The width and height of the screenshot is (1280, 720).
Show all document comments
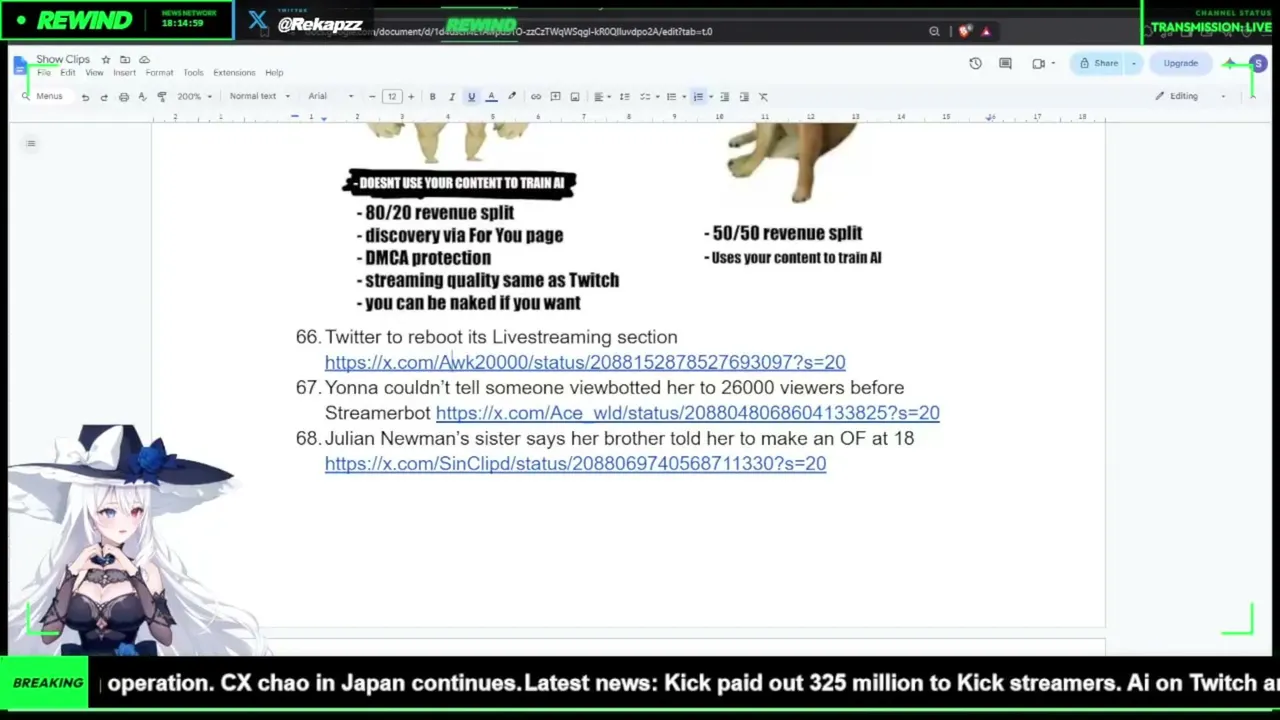tap(1005, 64)
